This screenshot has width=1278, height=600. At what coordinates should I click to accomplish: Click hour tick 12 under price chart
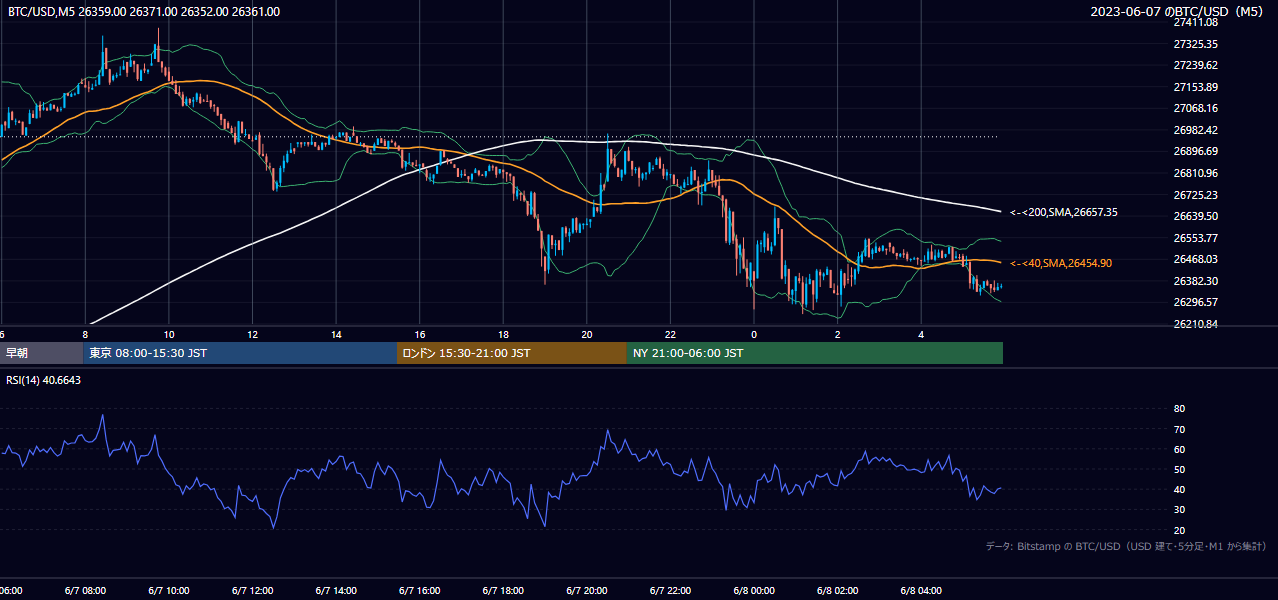pyautogui.click(x=252, y=334)
